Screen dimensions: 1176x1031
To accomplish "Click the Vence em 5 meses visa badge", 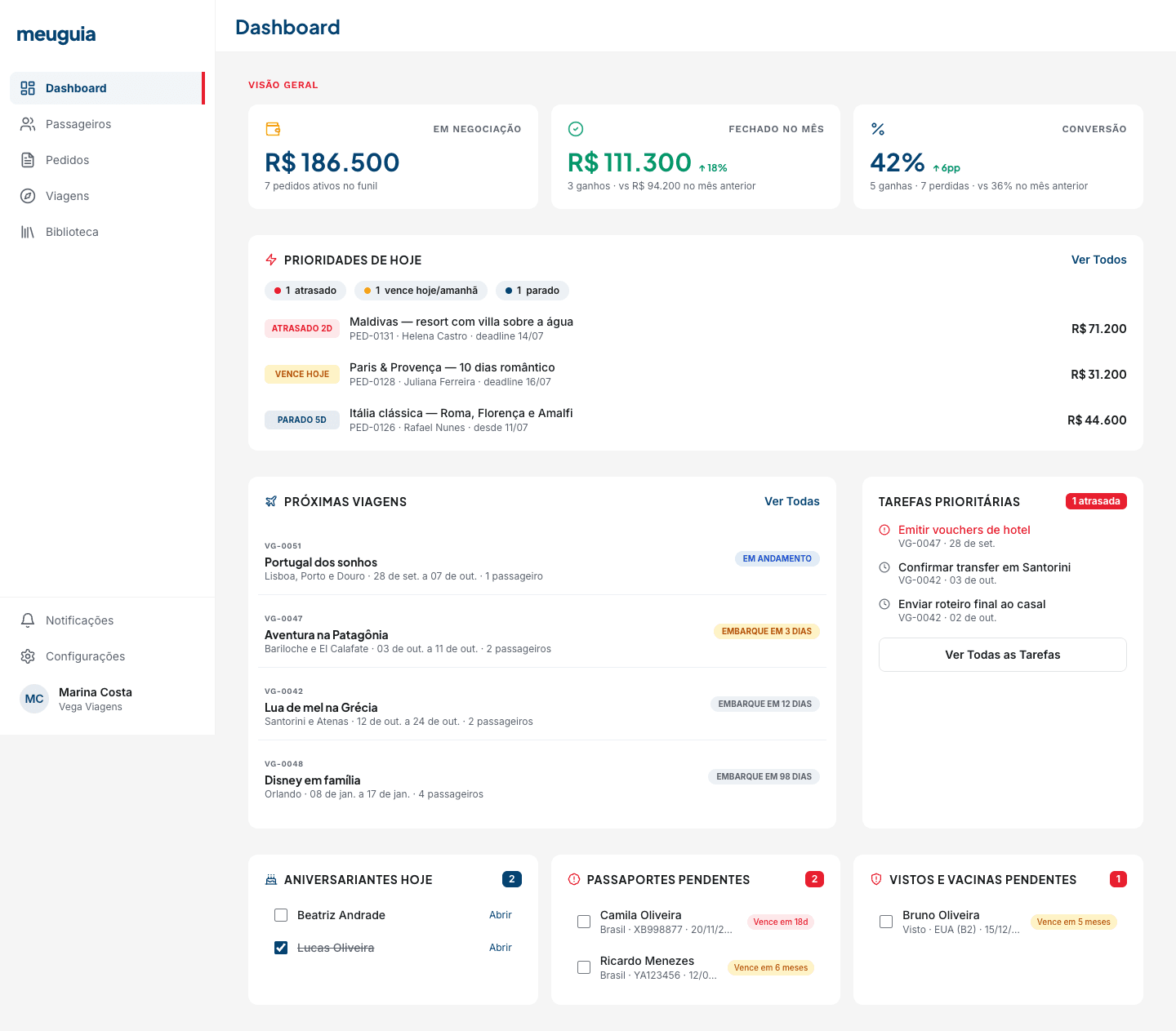I will pos(1074,922).
